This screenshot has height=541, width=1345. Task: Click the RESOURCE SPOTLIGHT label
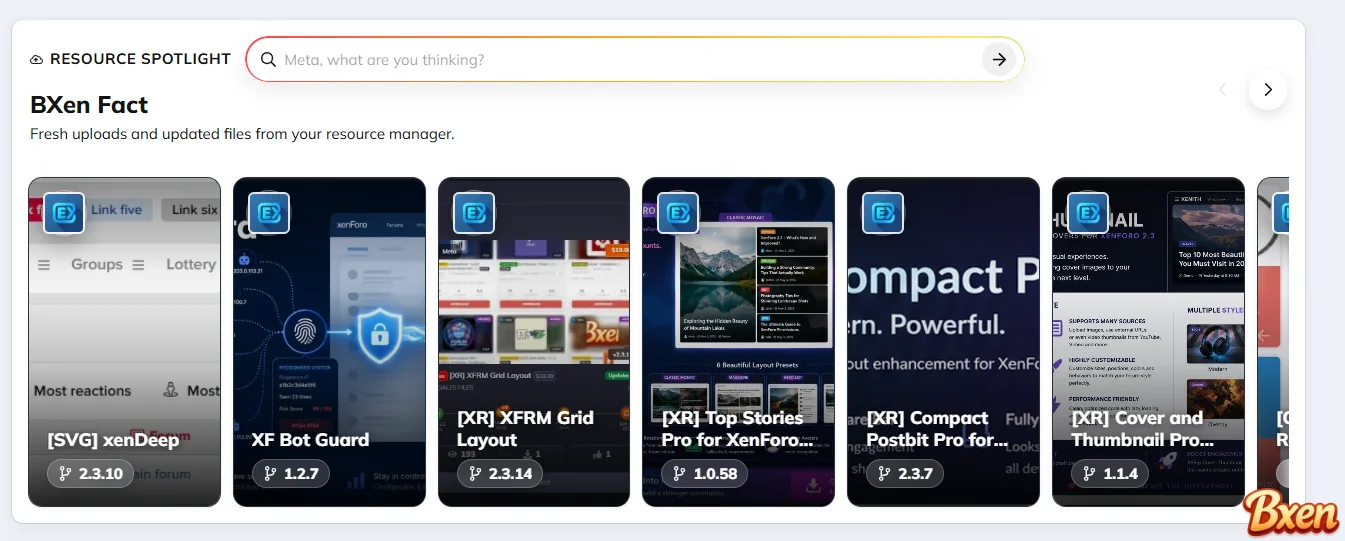click(x=140, y=59)
